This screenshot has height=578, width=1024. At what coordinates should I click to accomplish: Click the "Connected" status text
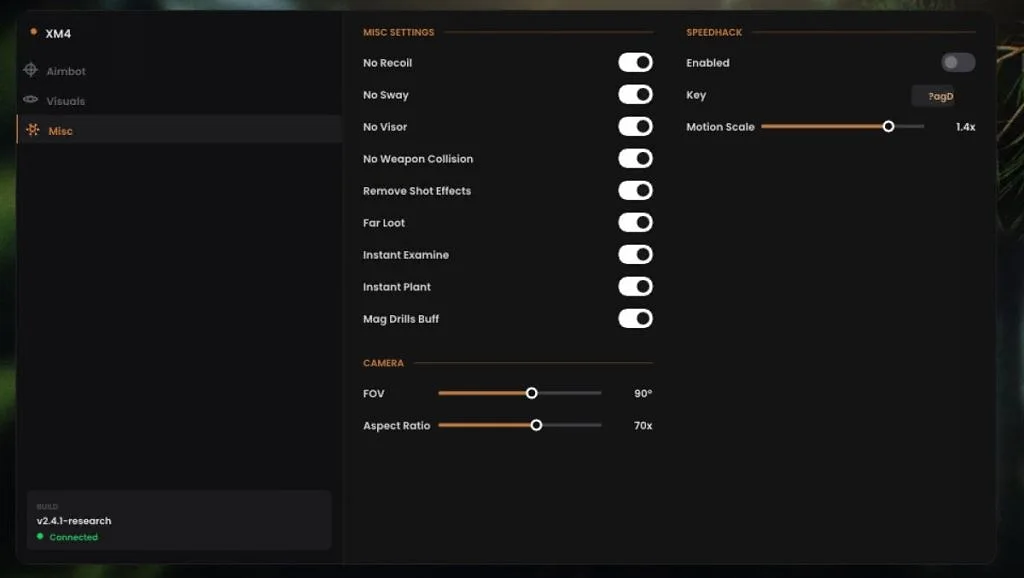pos(74,537)
